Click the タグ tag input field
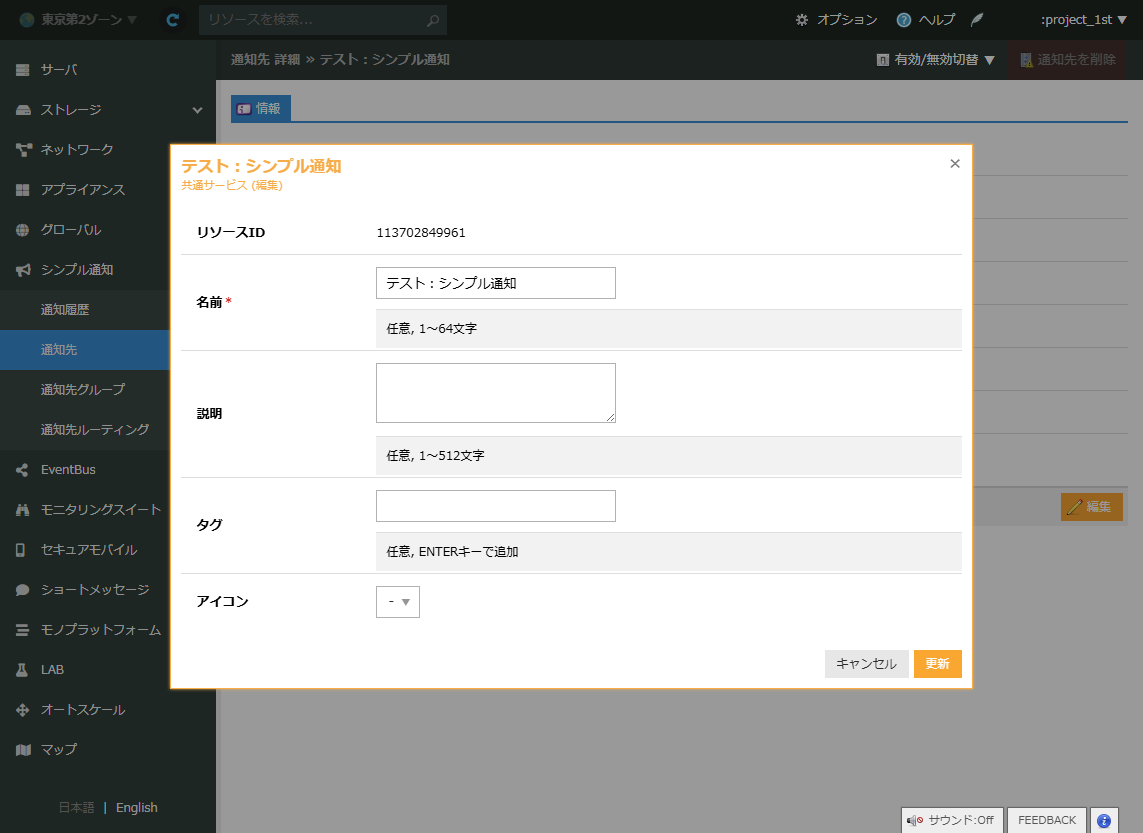The width and height of the screenshot is (1143, 833). pos(495,506)
